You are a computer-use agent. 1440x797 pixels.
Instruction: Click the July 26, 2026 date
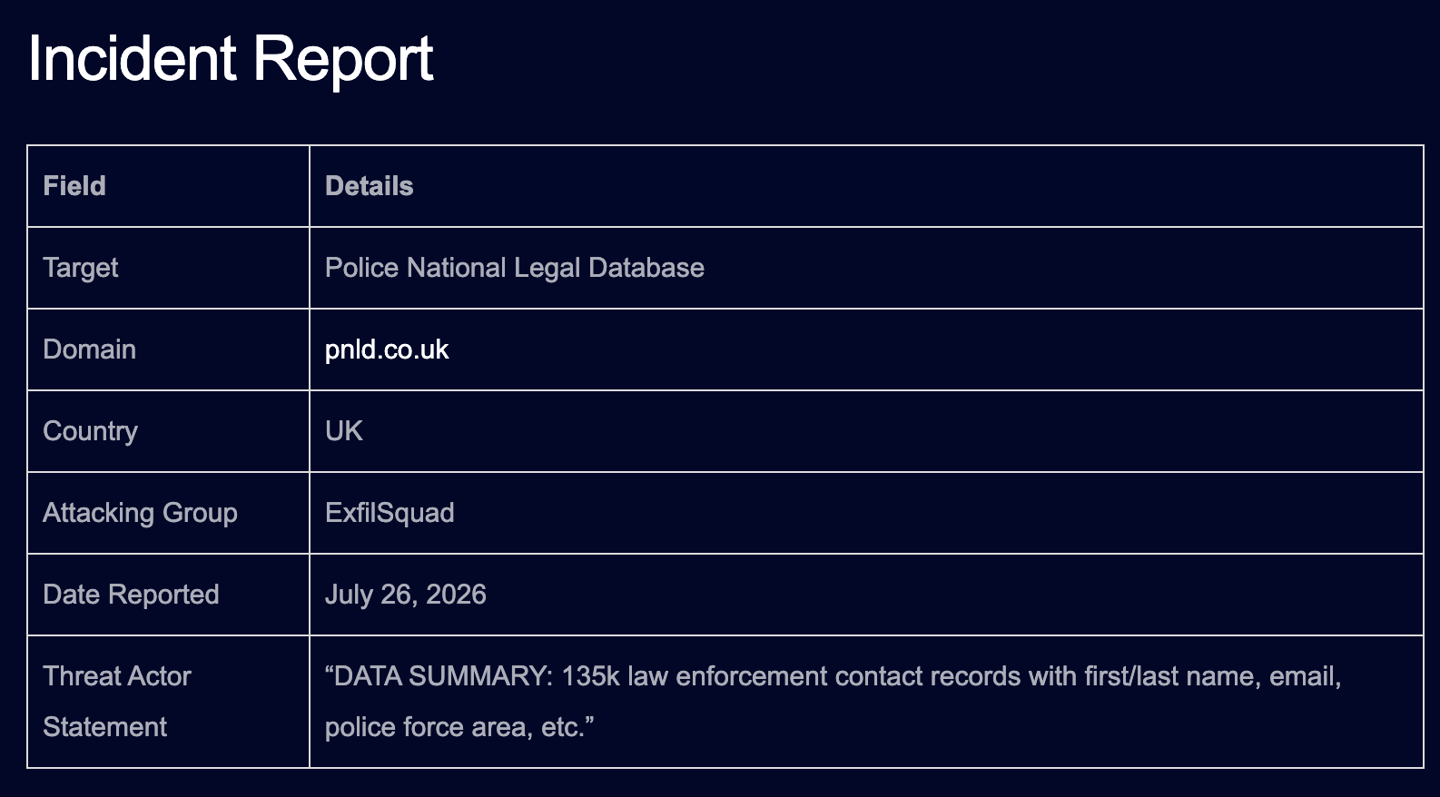pos(406,595)
